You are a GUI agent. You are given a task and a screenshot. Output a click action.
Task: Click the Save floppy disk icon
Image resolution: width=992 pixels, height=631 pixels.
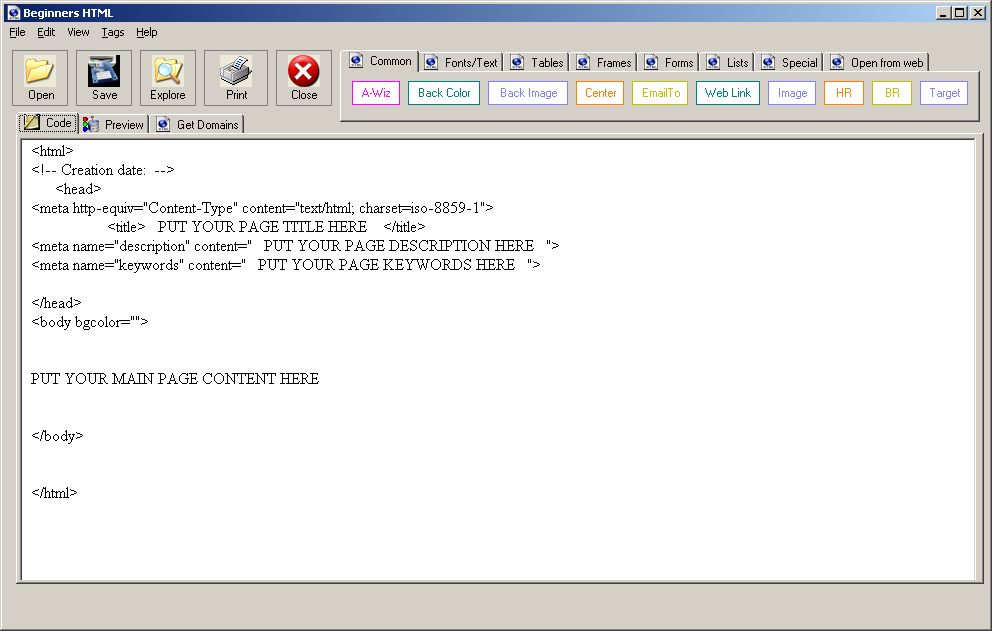tap(104, 70)
